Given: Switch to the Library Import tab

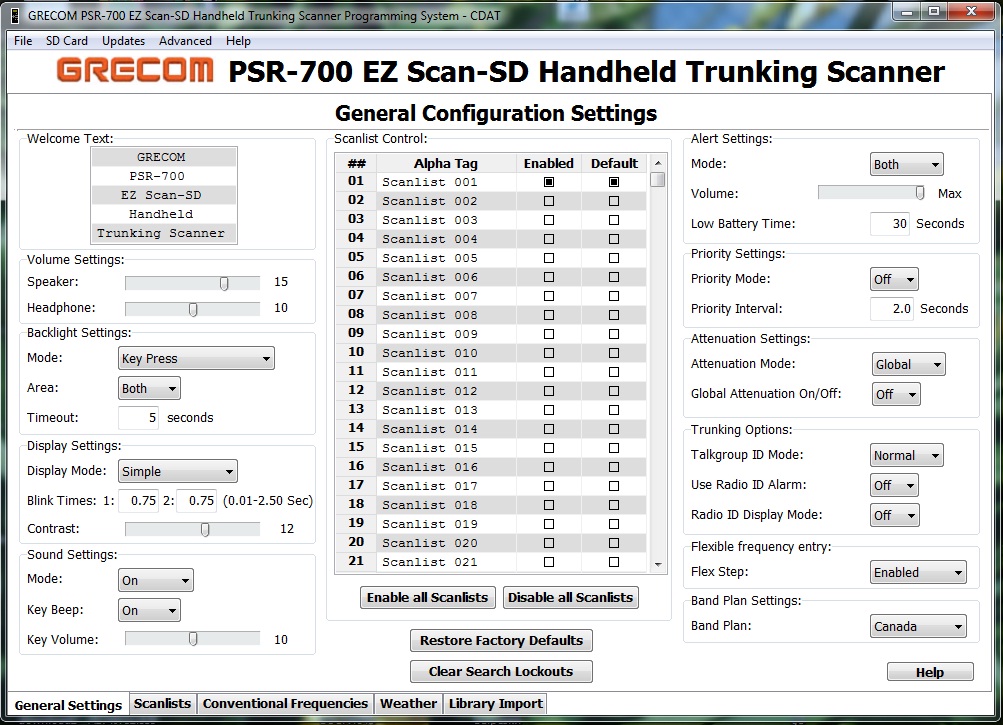Looking at the screenshot, I should click(496, 704).
